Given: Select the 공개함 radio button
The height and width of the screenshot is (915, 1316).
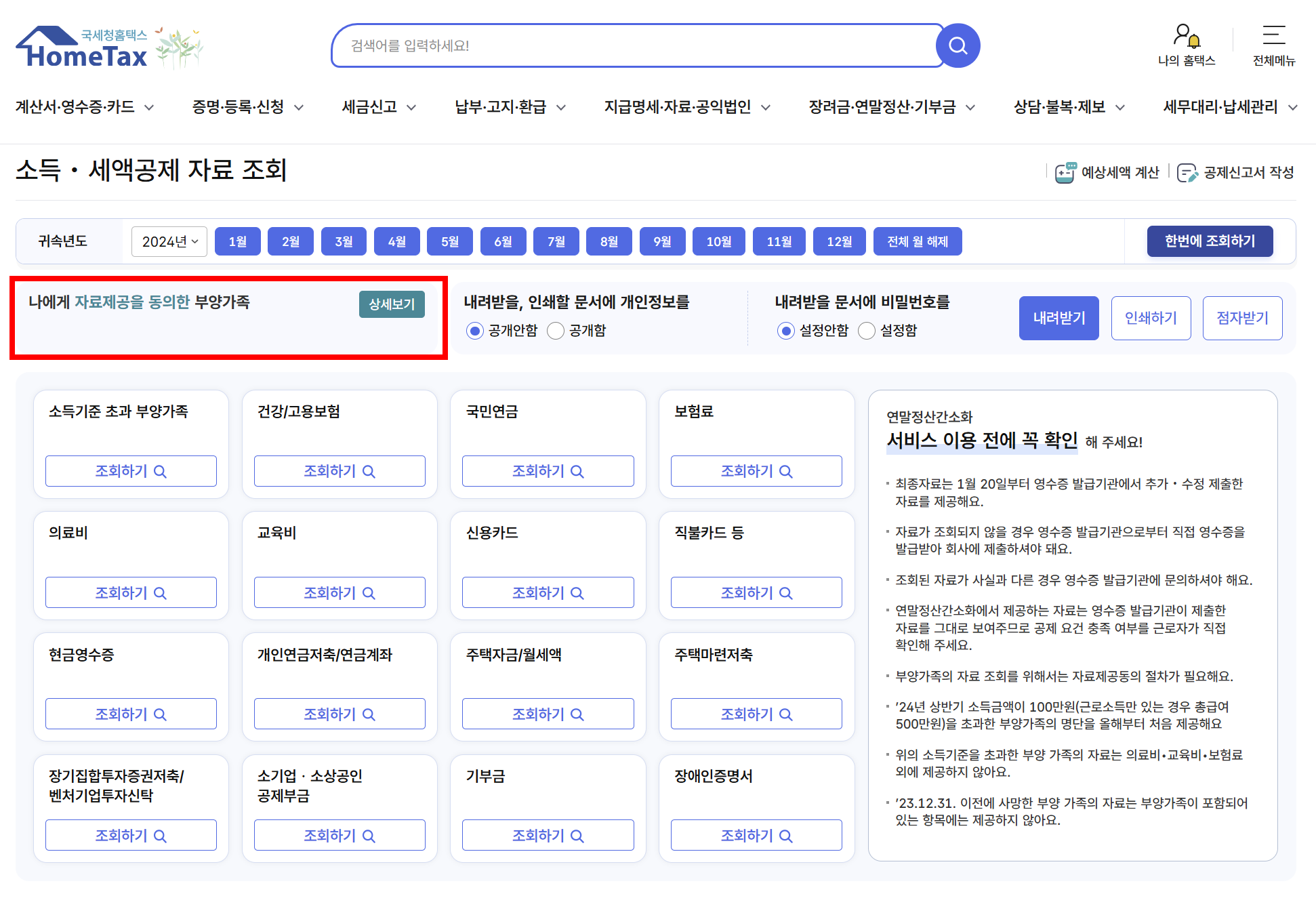Looking at the screenshot, I should (556, 331).
